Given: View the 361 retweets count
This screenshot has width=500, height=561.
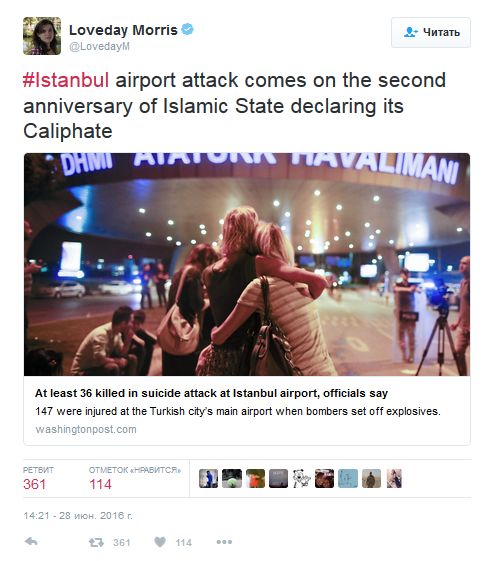Looking at the screenshot, I should coord(35,484).
